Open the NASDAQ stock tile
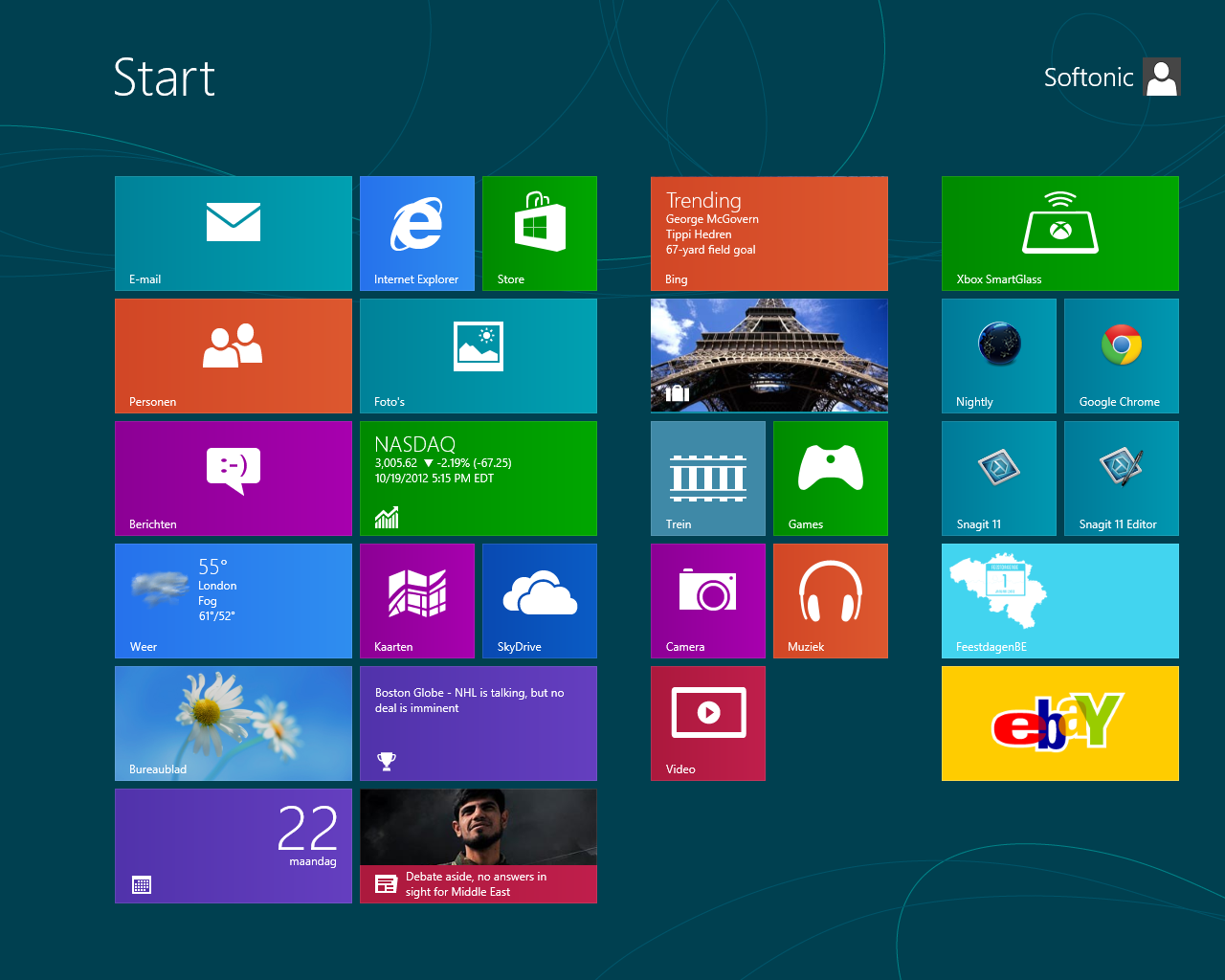The width and height of the screenshot is (1225, 980). (x=478, y=478)
